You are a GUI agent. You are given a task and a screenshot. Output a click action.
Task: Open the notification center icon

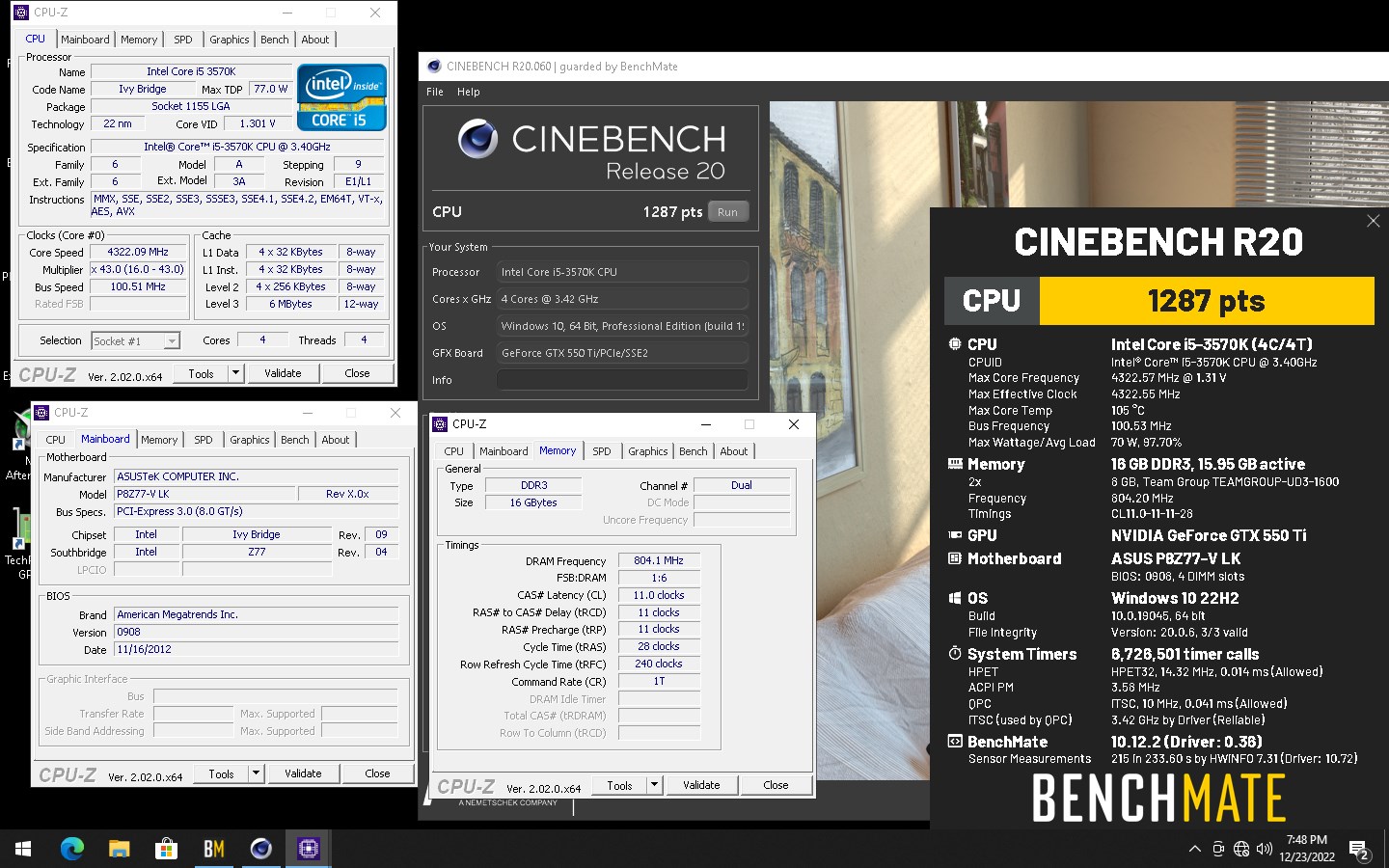tap(1359, 850)
